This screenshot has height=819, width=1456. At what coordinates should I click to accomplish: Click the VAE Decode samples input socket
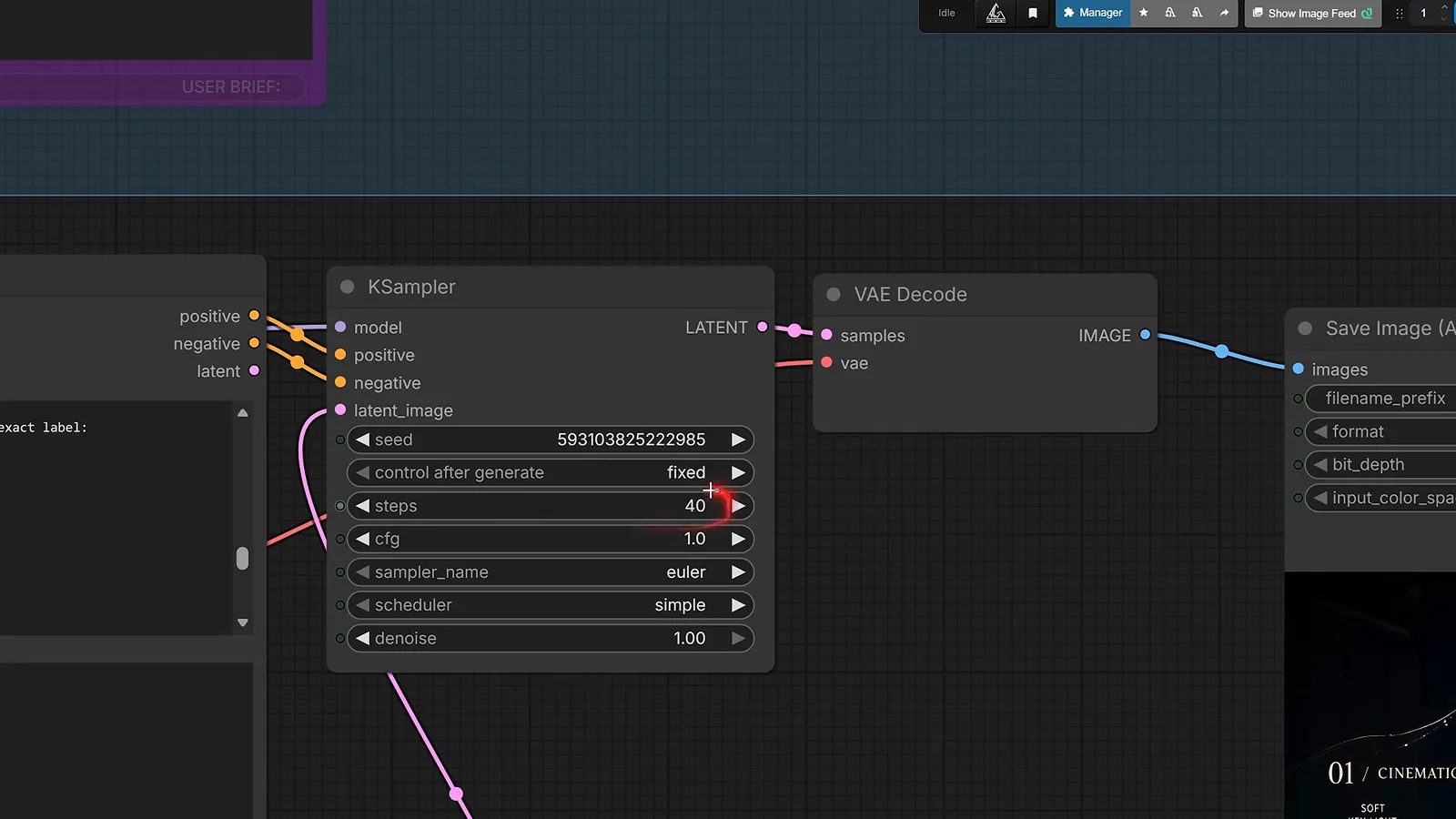tap(826, 335)
